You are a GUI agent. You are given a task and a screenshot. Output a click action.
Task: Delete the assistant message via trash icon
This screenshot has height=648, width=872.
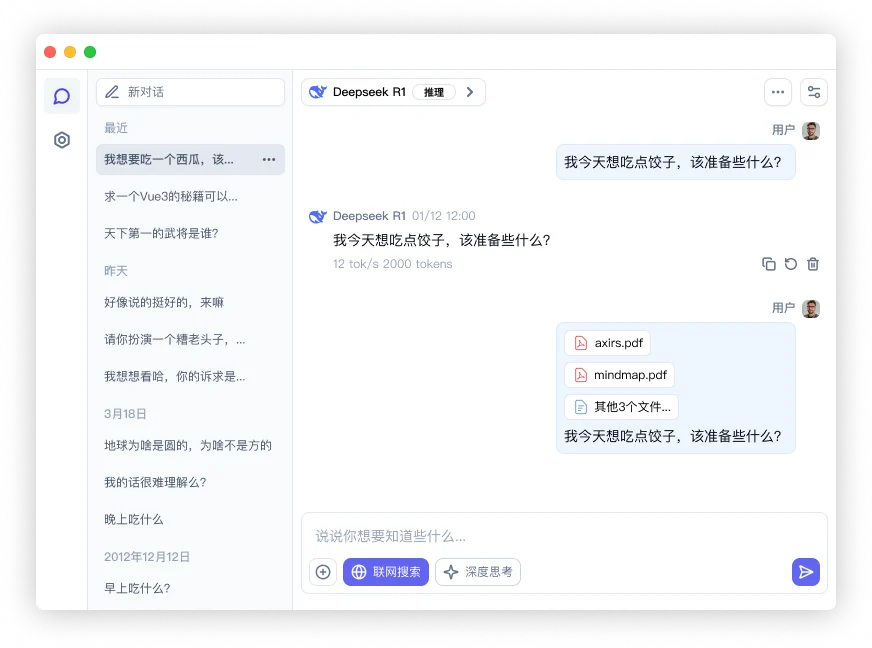point(812,264)
